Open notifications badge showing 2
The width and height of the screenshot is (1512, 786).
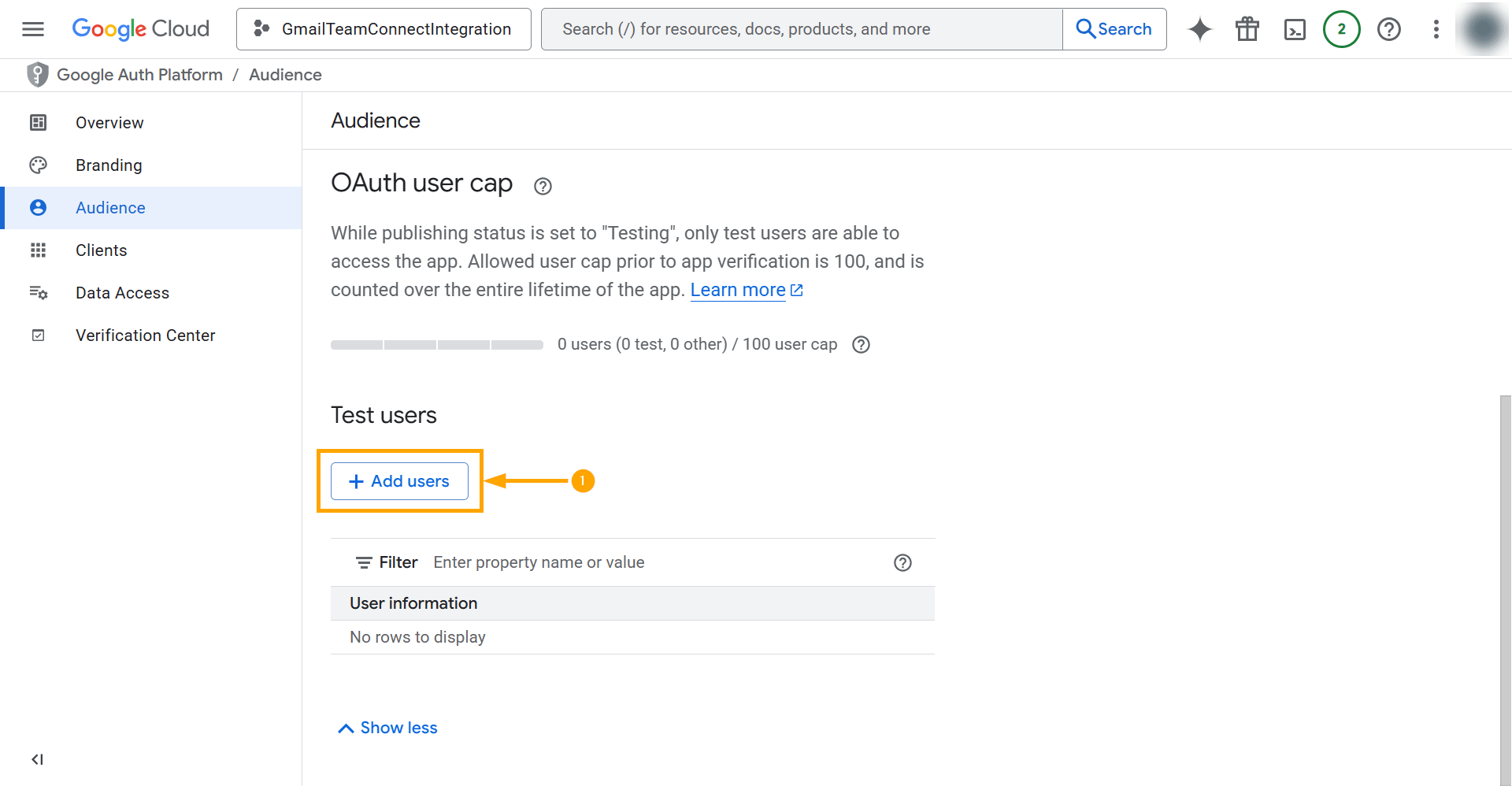click(1341, 29)
